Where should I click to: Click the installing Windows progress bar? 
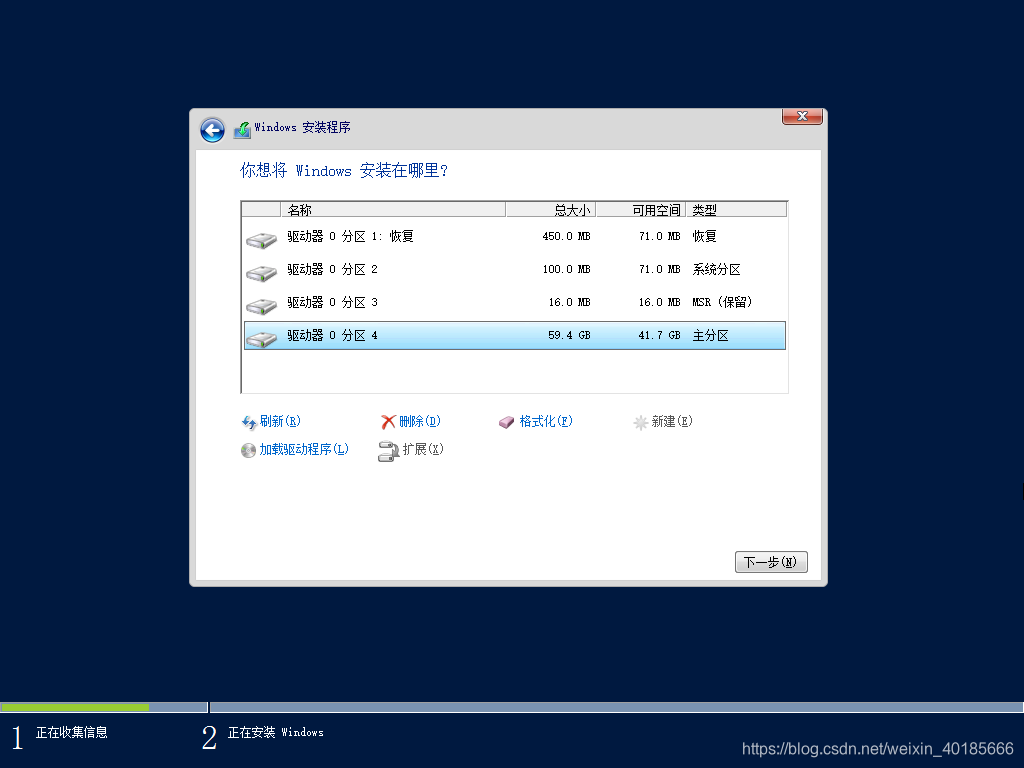[616, 707]
